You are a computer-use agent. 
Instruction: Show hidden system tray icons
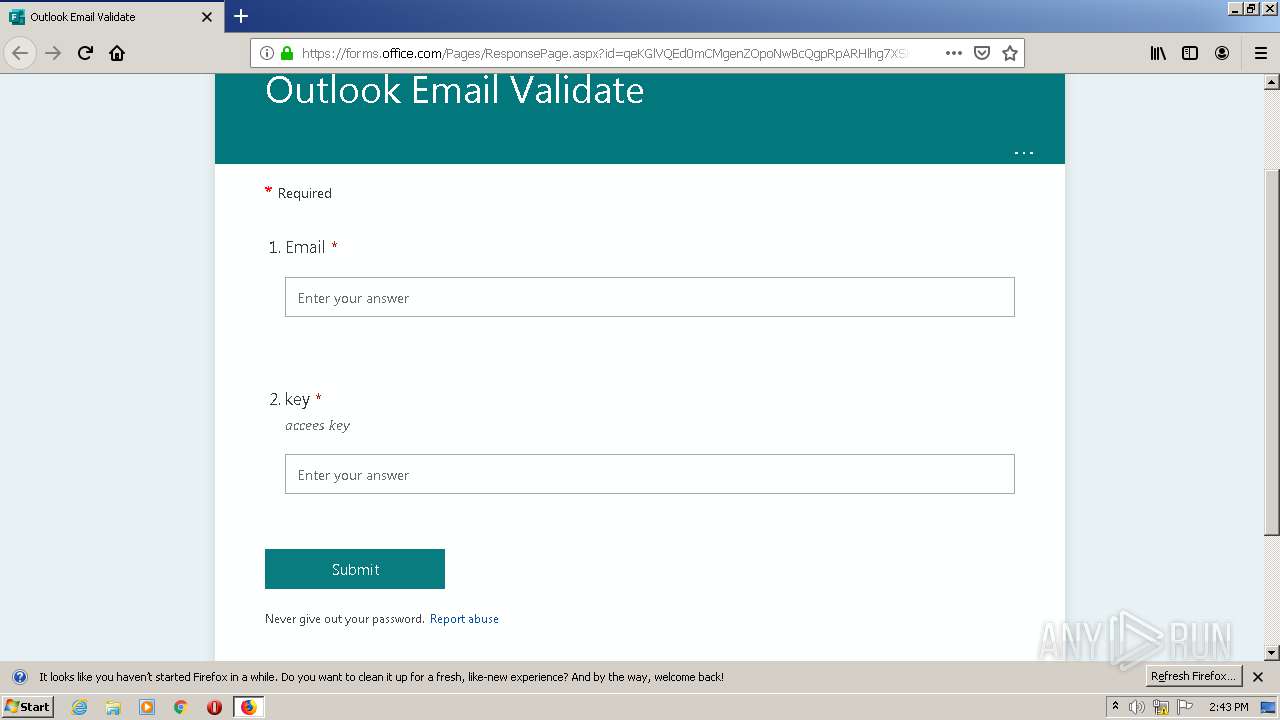tap(1115, 707)
